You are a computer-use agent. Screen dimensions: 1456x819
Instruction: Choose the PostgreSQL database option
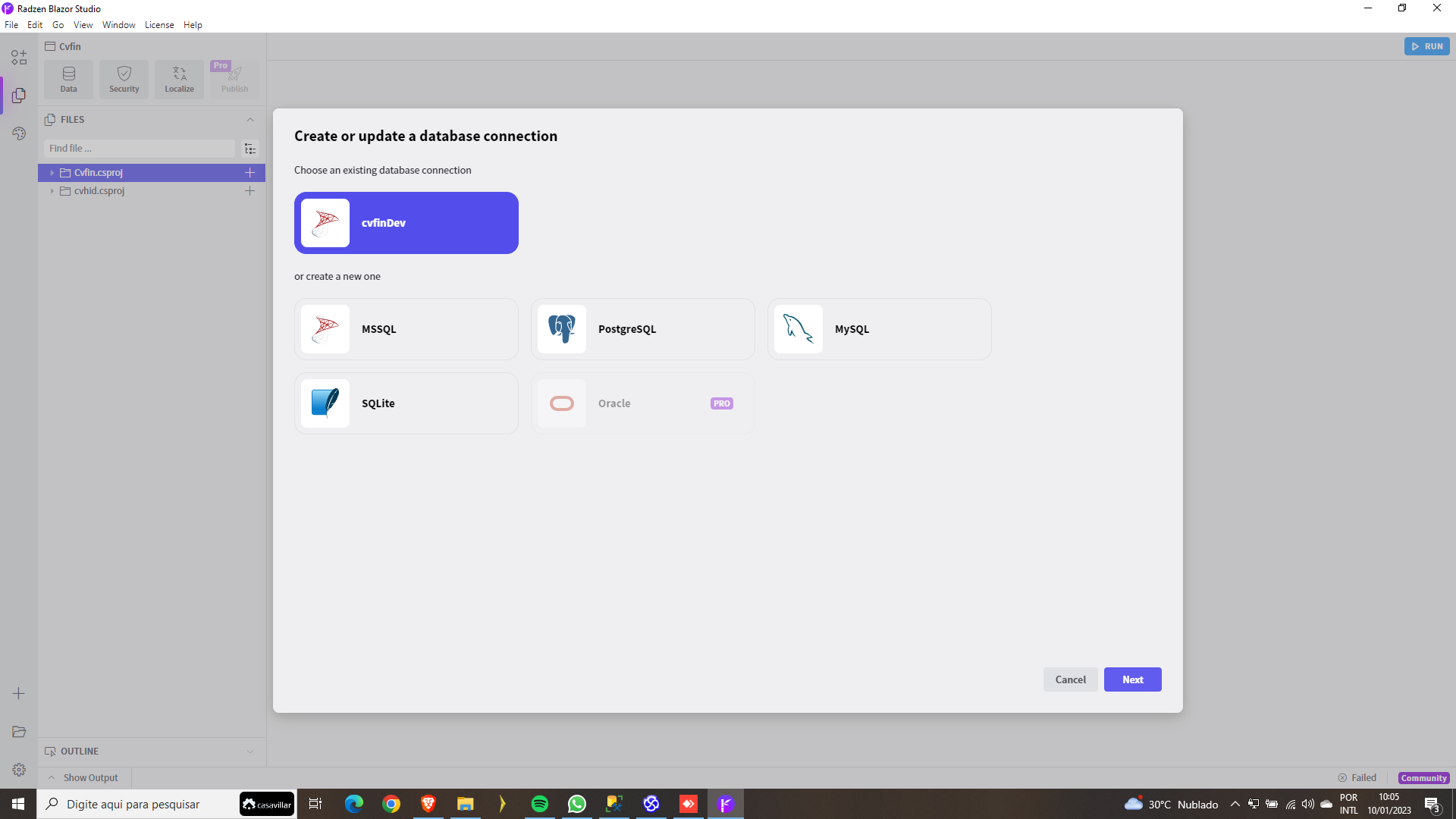[x=642, y=329]
